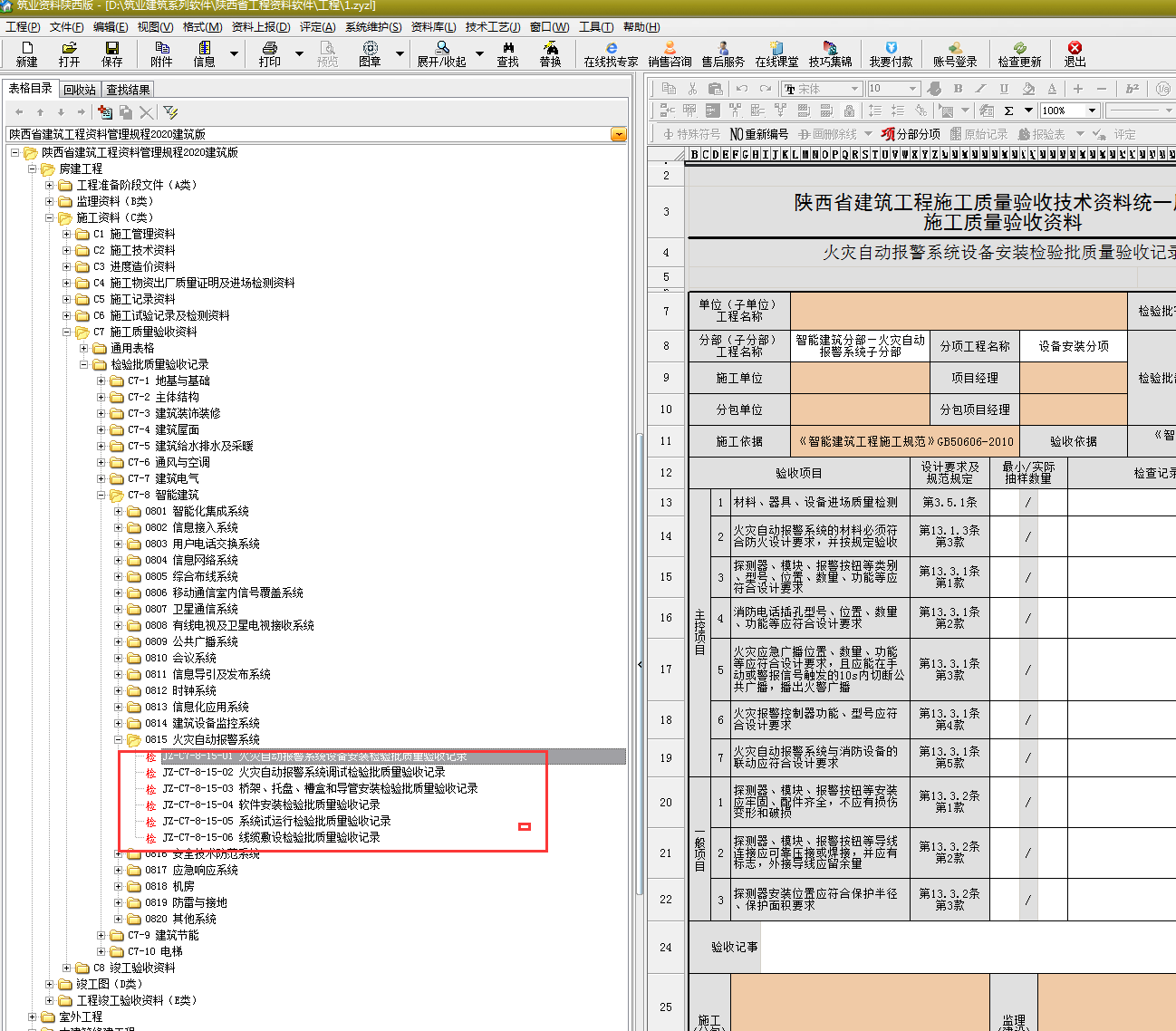Collapse the 0815 火灾自动报警系统 folder
The image size is (1176, 1031).
coord(119,739)
